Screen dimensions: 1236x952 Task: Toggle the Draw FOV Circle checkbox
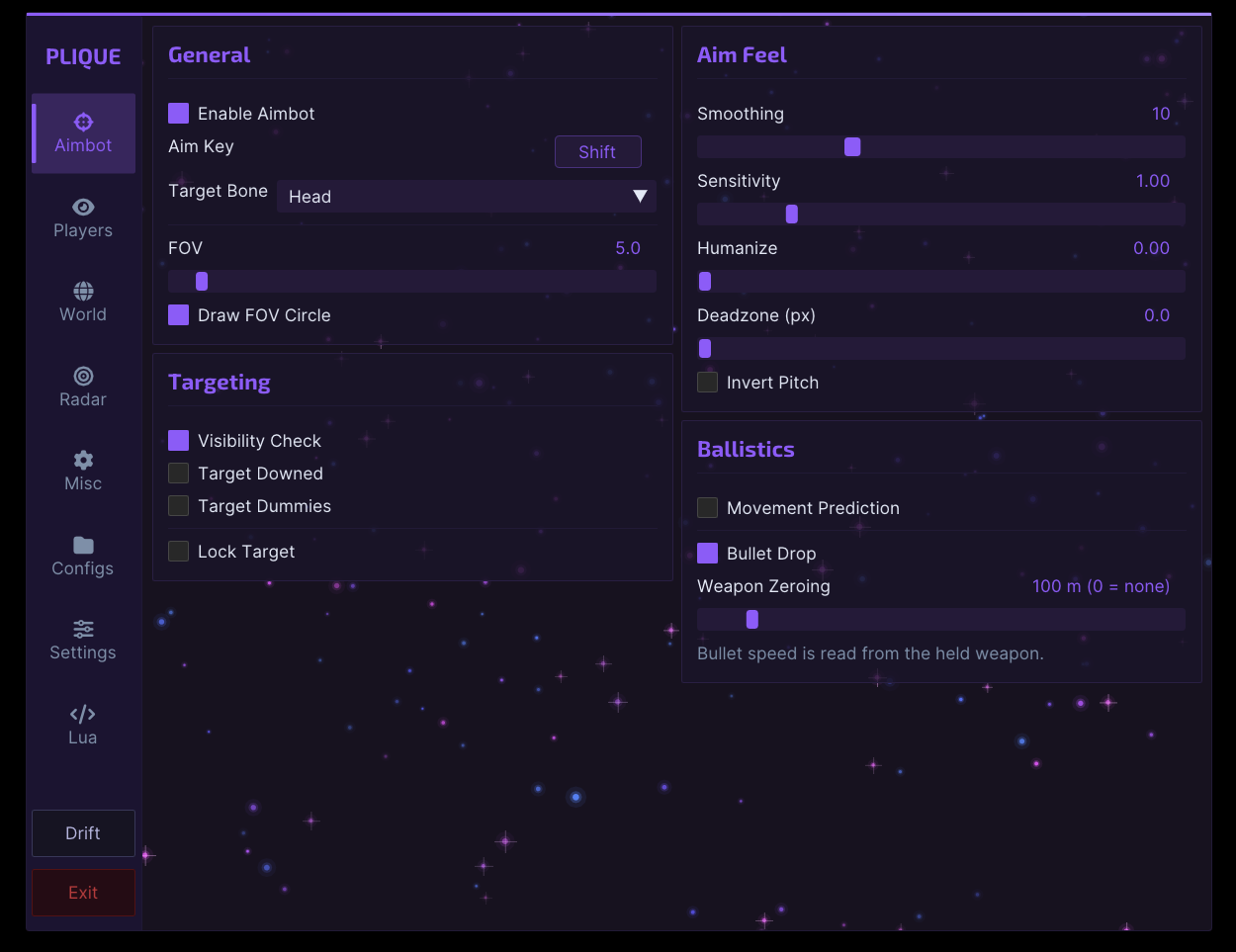pyautogui.click(x=178, y=314)
